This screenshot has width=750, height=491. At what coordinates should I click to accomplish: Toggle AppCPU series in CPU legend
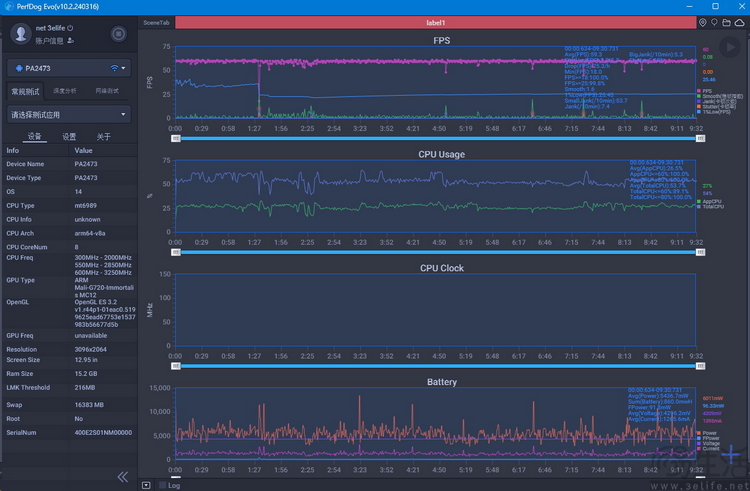(709, 202)
